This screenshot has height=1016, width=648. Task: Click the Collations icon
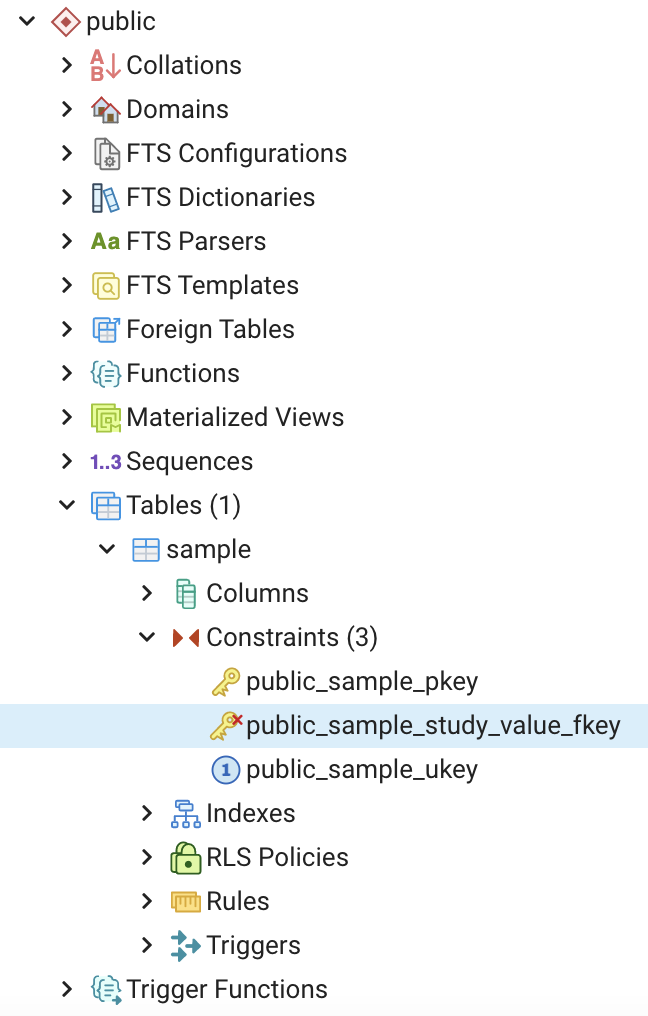click(105, 65)
